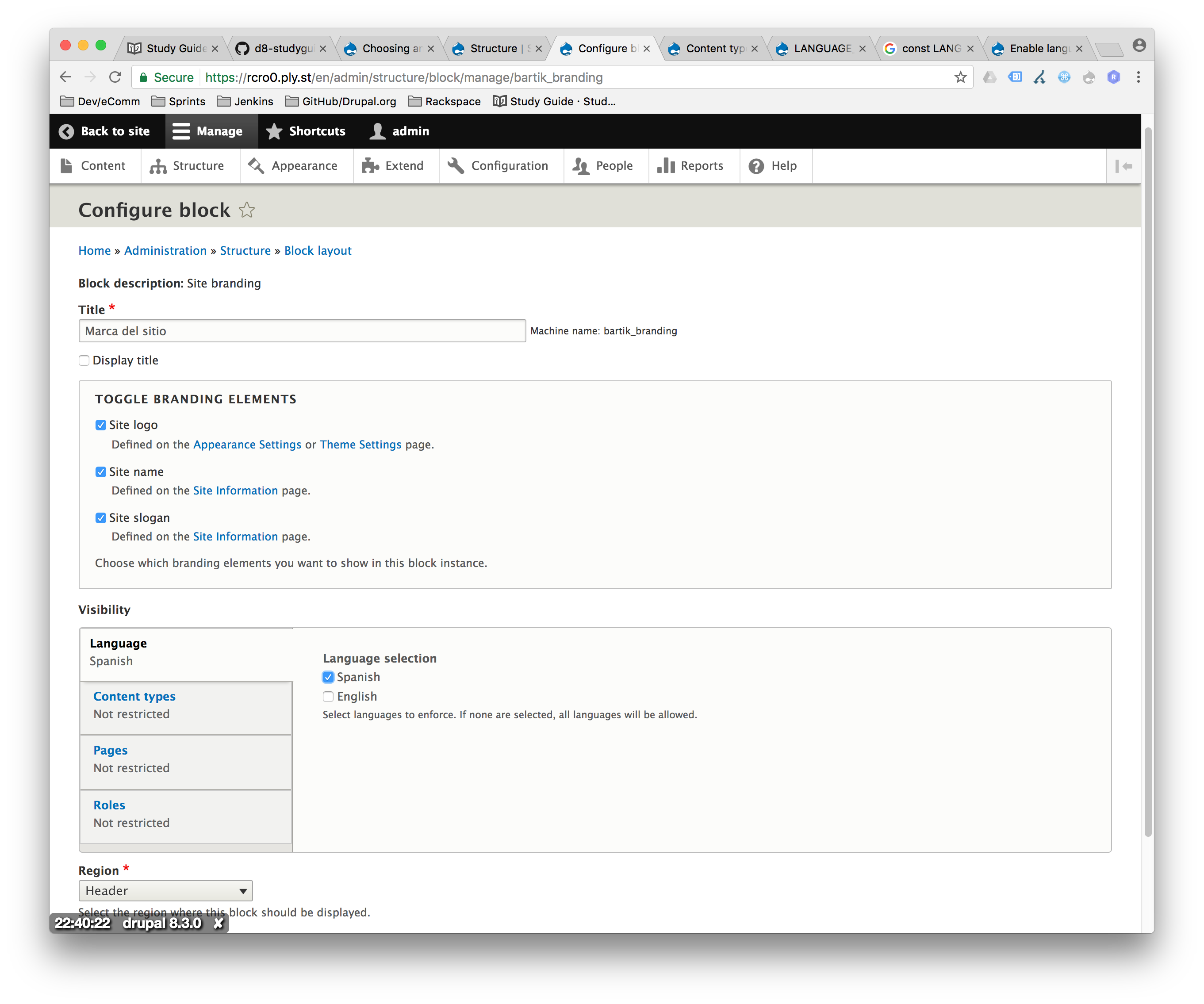Click the green Secure lock indicator
Screen dimensions: 1204x1004
coord(167,77)
